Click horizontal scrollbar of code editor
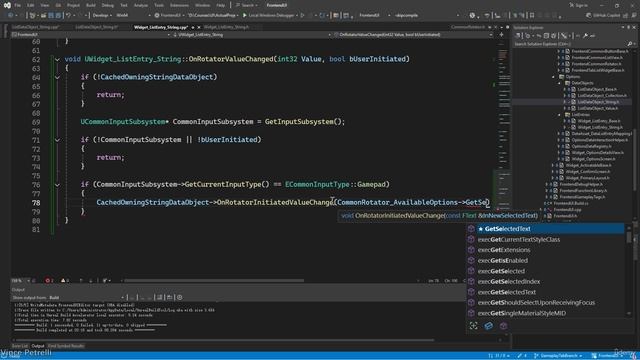This screenshot has width=640, height=360. 214,281
